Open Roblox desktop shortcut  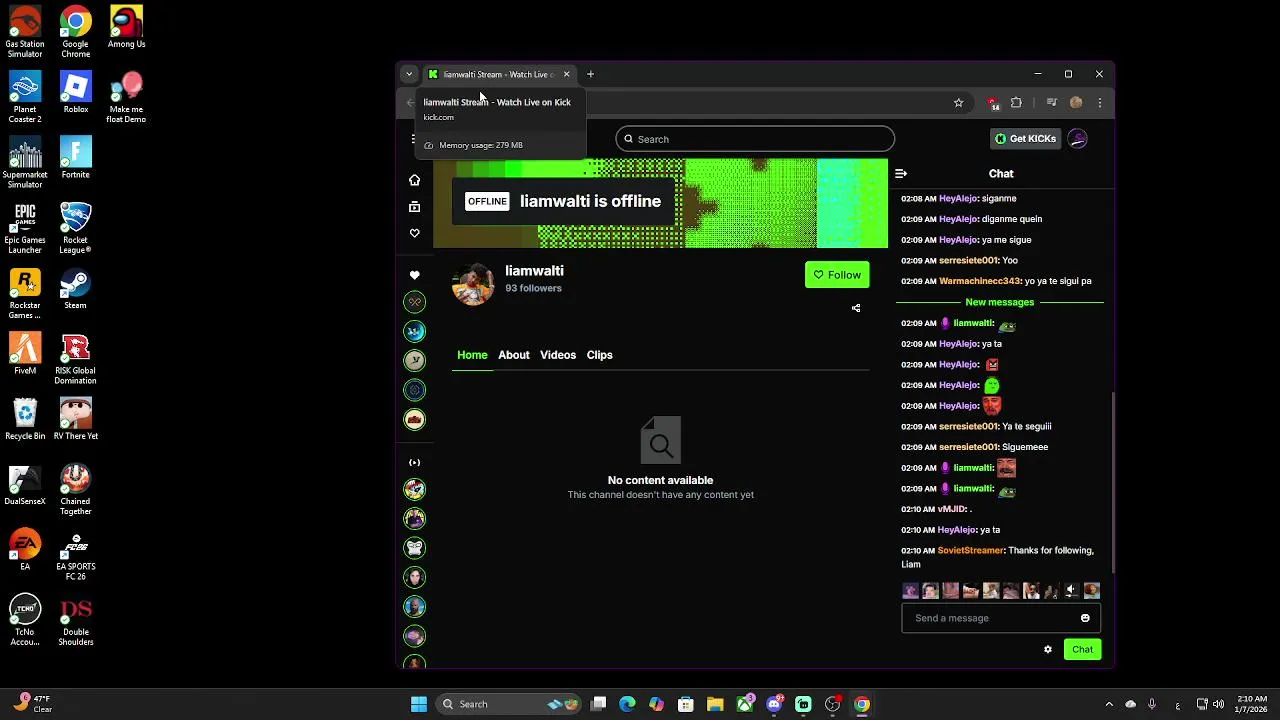[x=75, y=93]
